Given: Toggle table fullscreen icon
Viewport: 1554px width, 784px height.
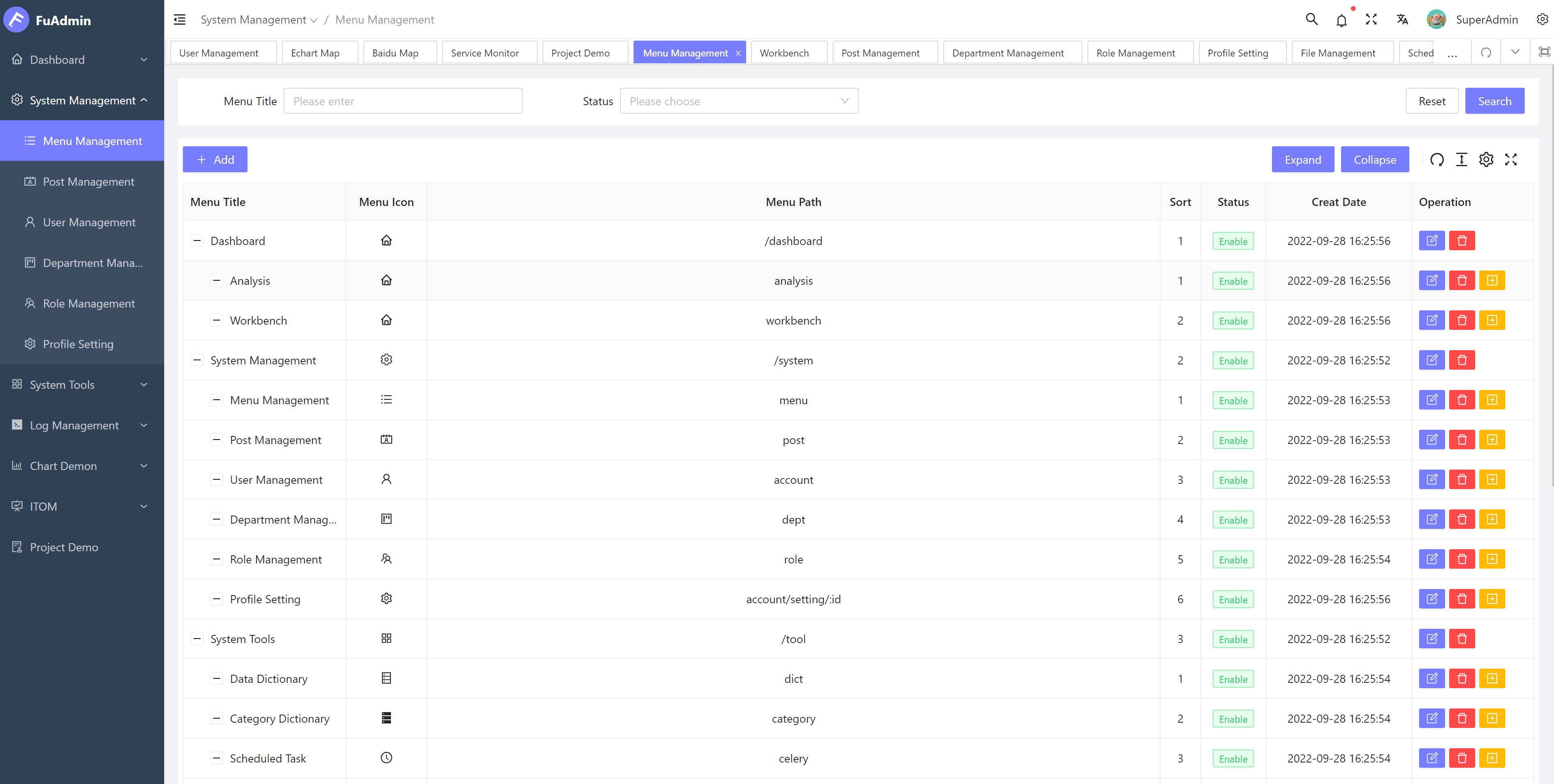Looking at the screenshot, I should [x=1511, y=160].
